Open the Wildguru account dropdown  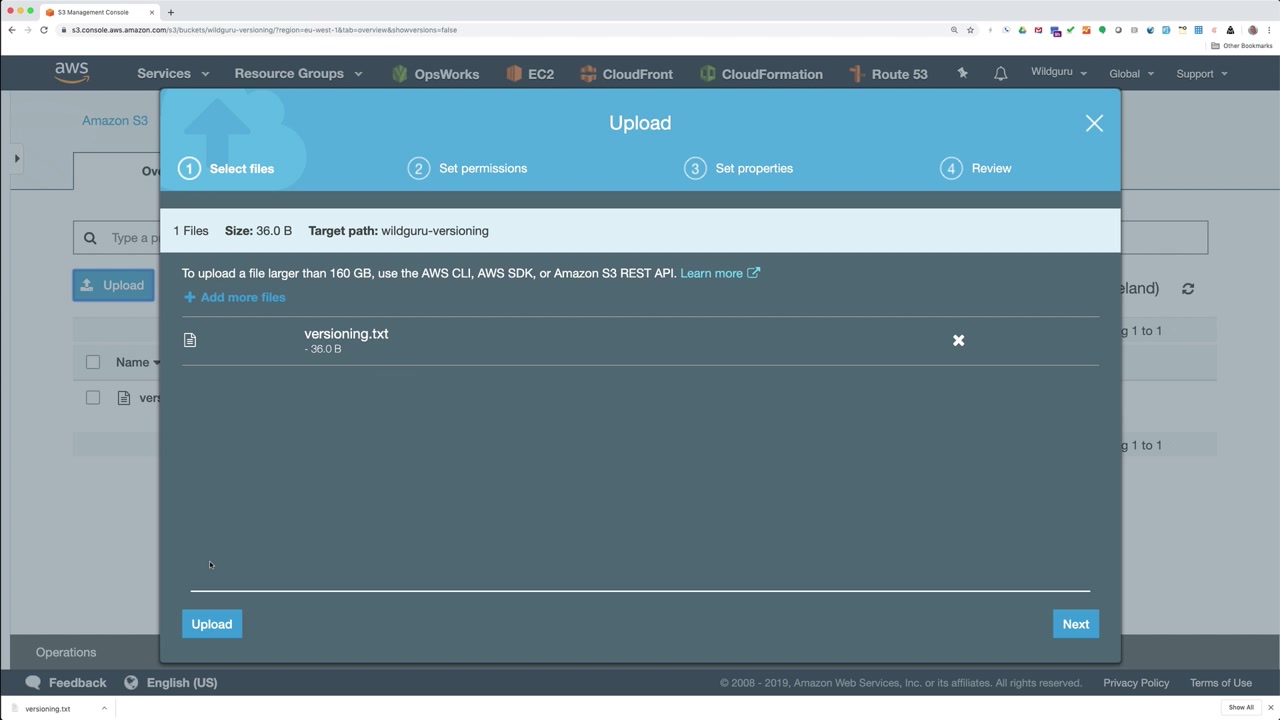click(x=1059, y=72)
